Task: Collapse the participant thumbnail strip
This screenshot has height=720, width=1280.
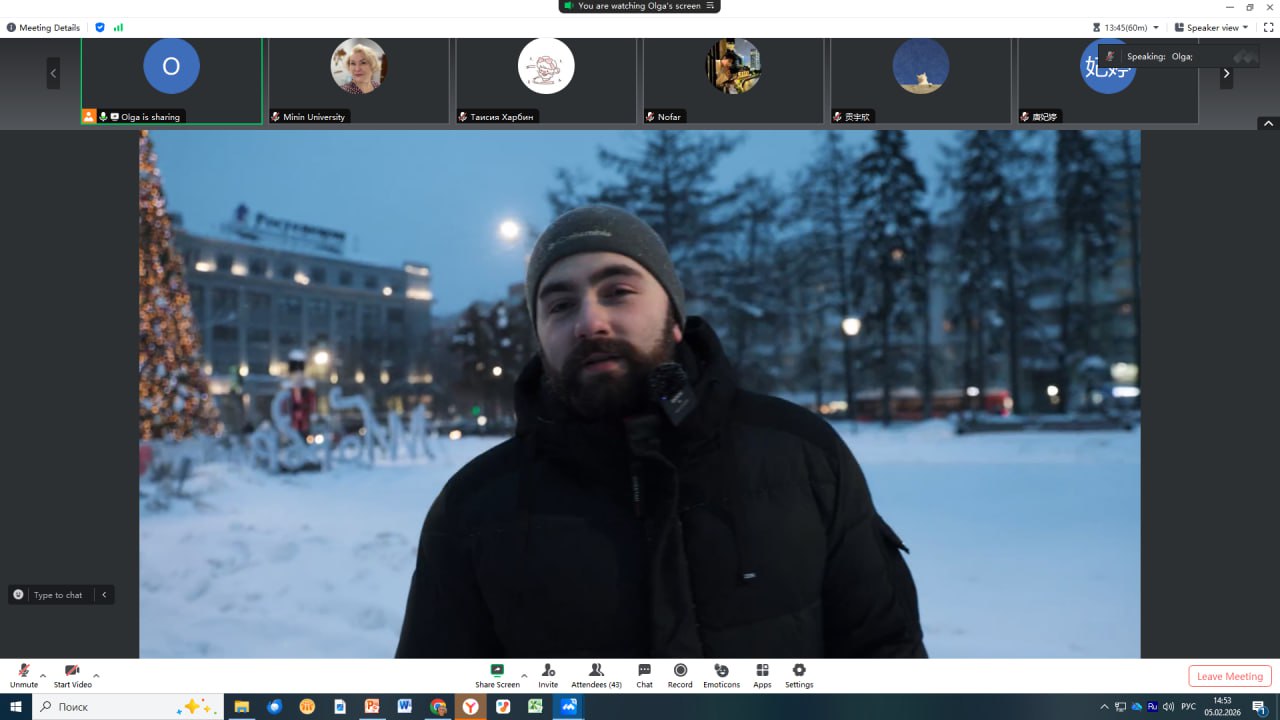Action: pyautogui.click(x=1268, y=123)
